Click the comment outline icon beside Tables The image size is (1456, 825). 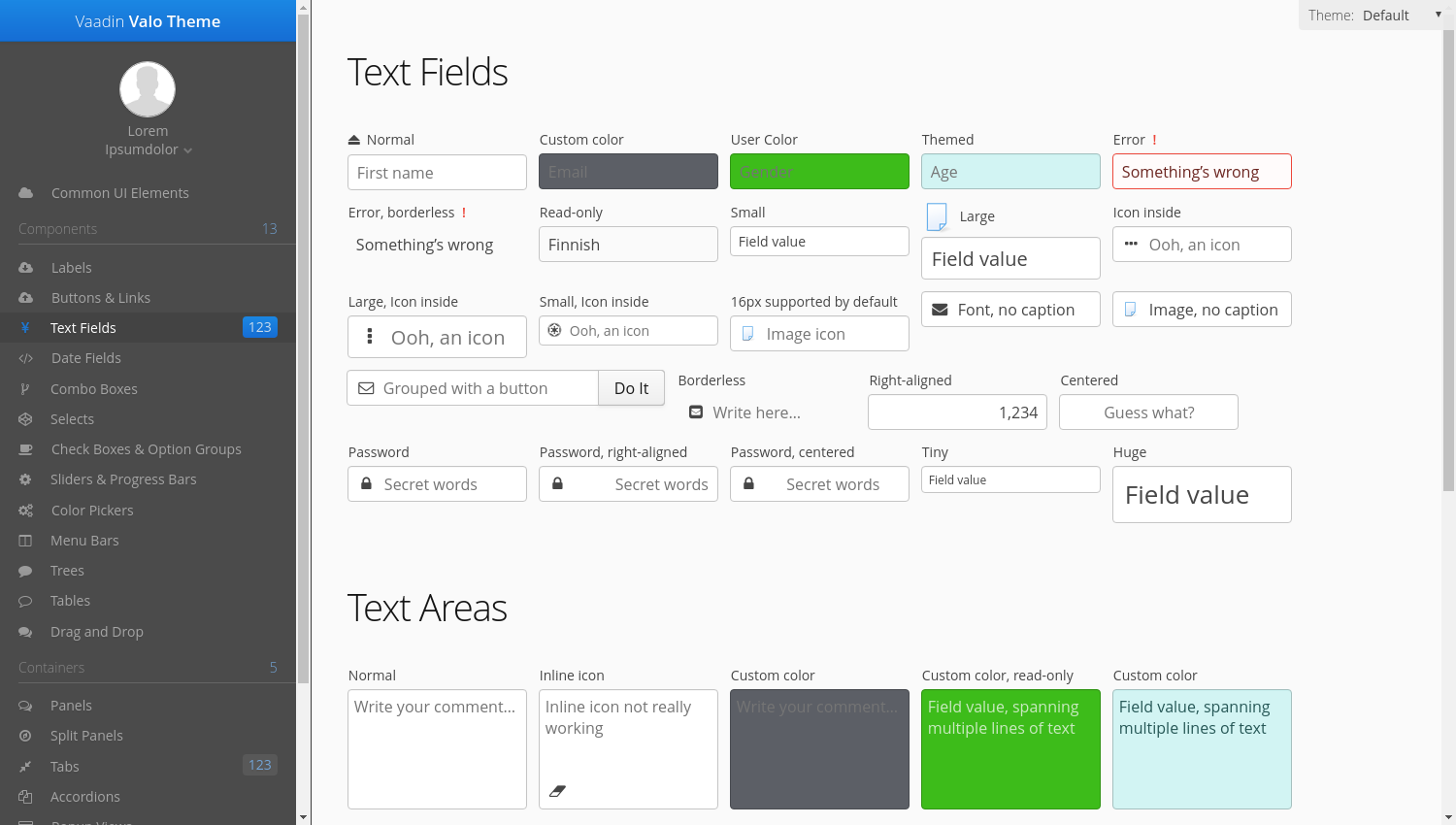[x=25, y=601]
